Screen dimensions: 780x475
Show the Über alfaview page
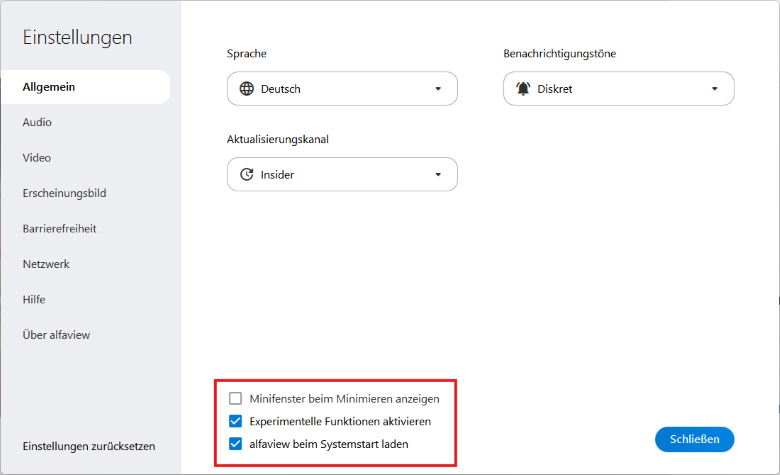[x=56, y=335]
